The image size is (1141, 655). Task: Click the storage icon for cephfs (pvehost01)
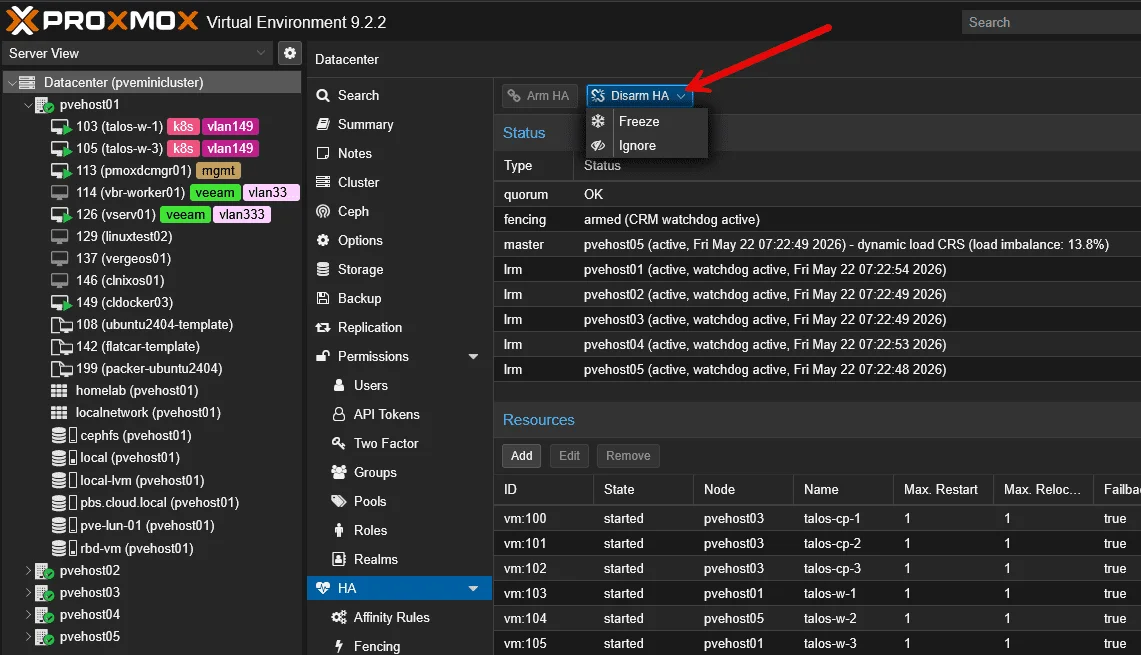coord(65,435)
